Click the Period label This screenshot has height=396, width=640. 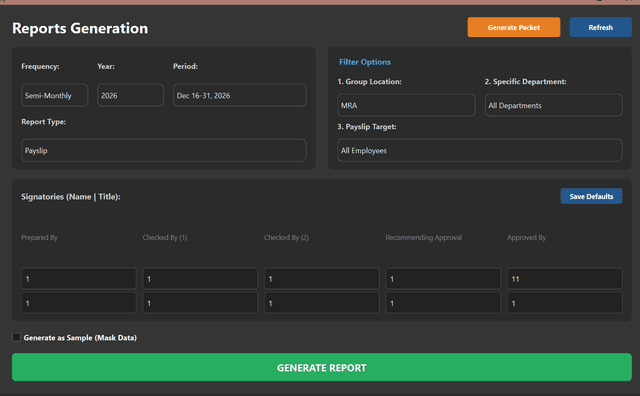pyautogui.click(x=185, y=66)
